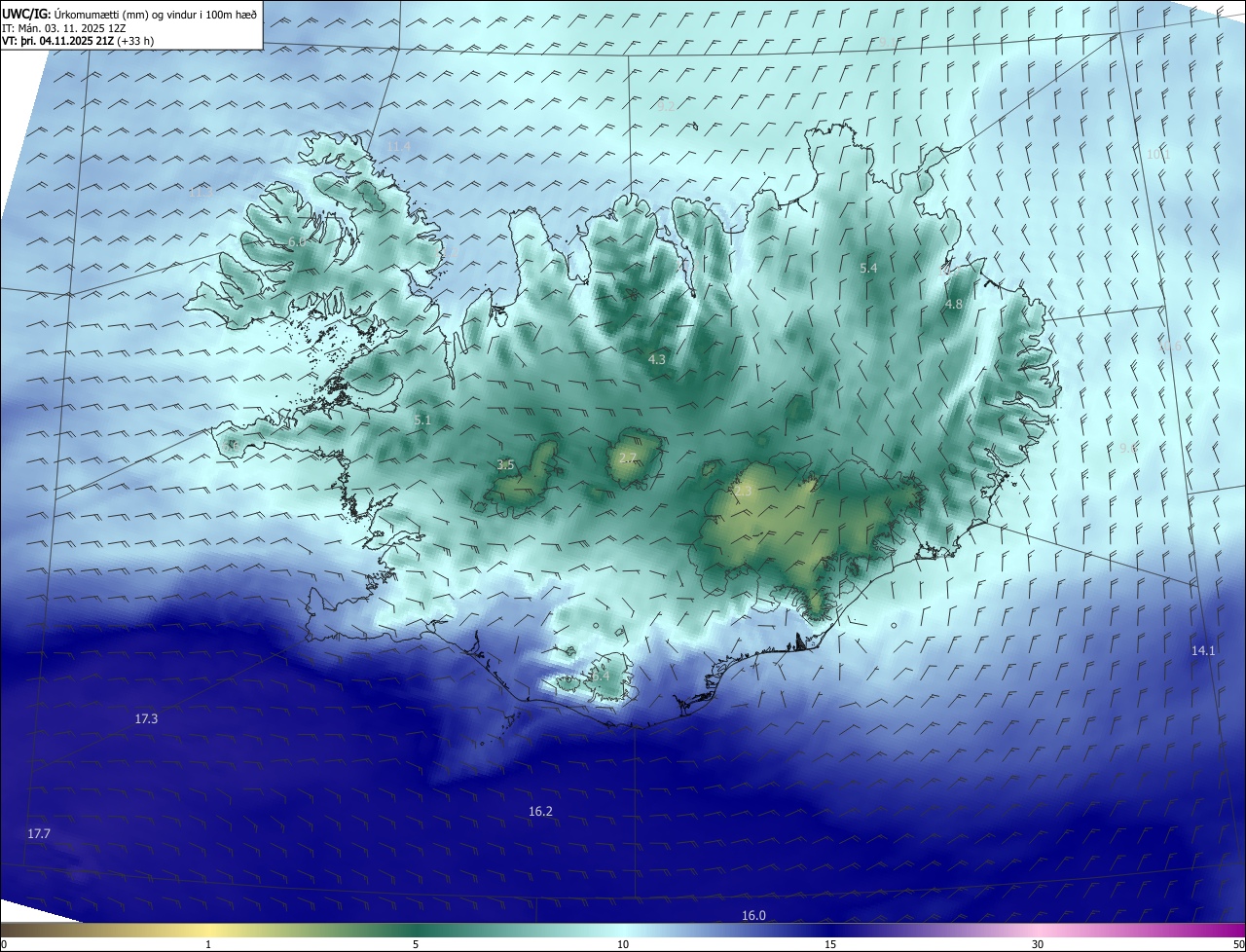Click the 5 tick on the color scale
Image resolution: width=1246 pixels, height=952 pixels.
point(416,944)
